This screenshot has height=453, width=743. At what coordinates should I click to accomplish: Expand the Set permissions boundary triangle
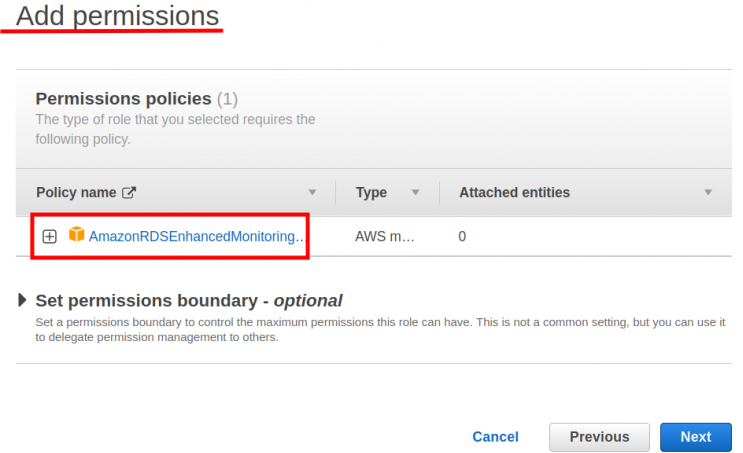23,300
